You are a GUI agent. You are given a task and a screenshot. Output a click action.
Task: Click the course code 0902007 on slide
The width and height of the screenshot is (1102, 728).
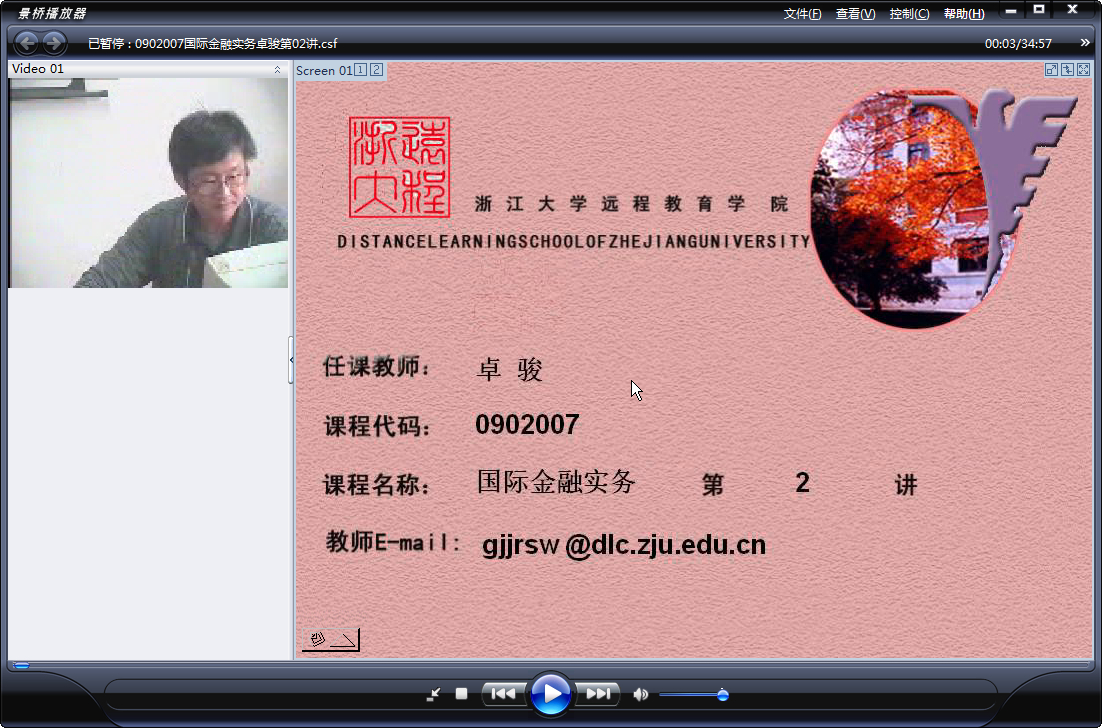click(527, 424)
